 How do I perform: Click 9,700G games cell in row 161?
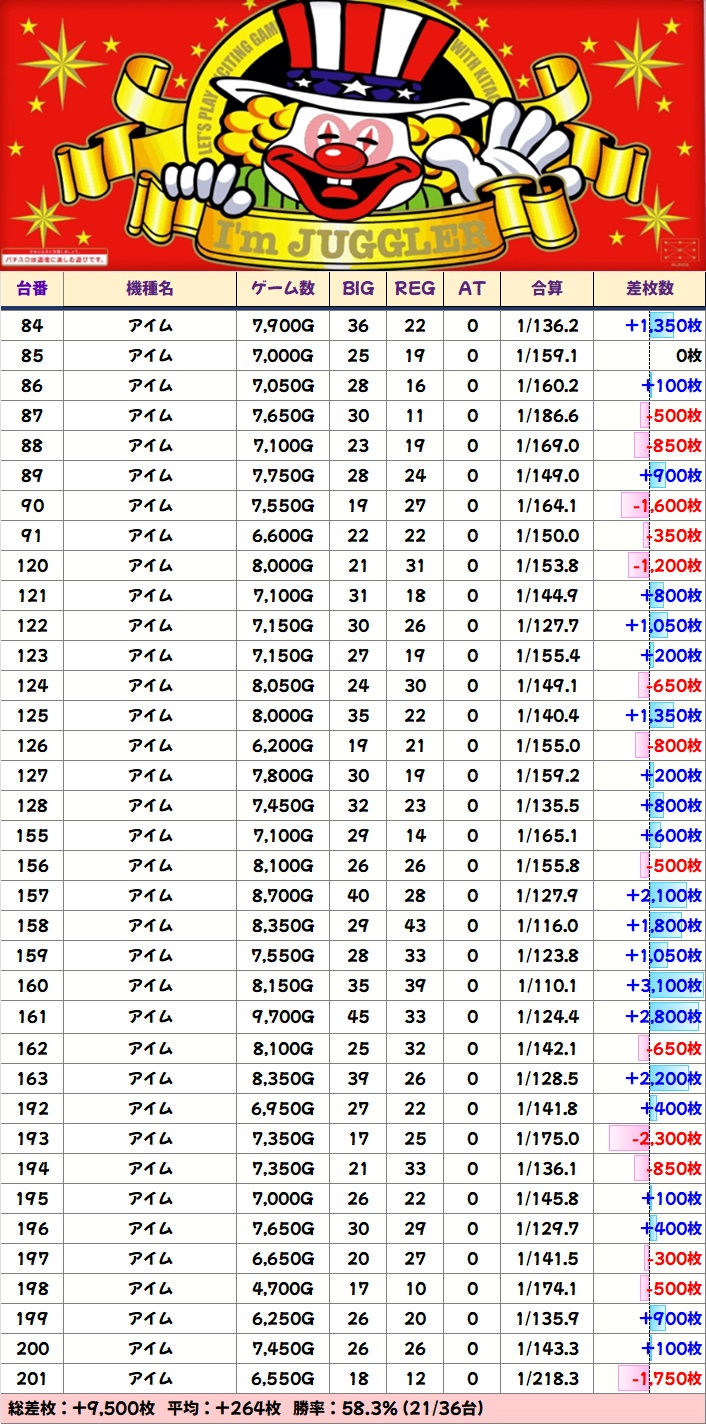click(x=283, y=1018)
